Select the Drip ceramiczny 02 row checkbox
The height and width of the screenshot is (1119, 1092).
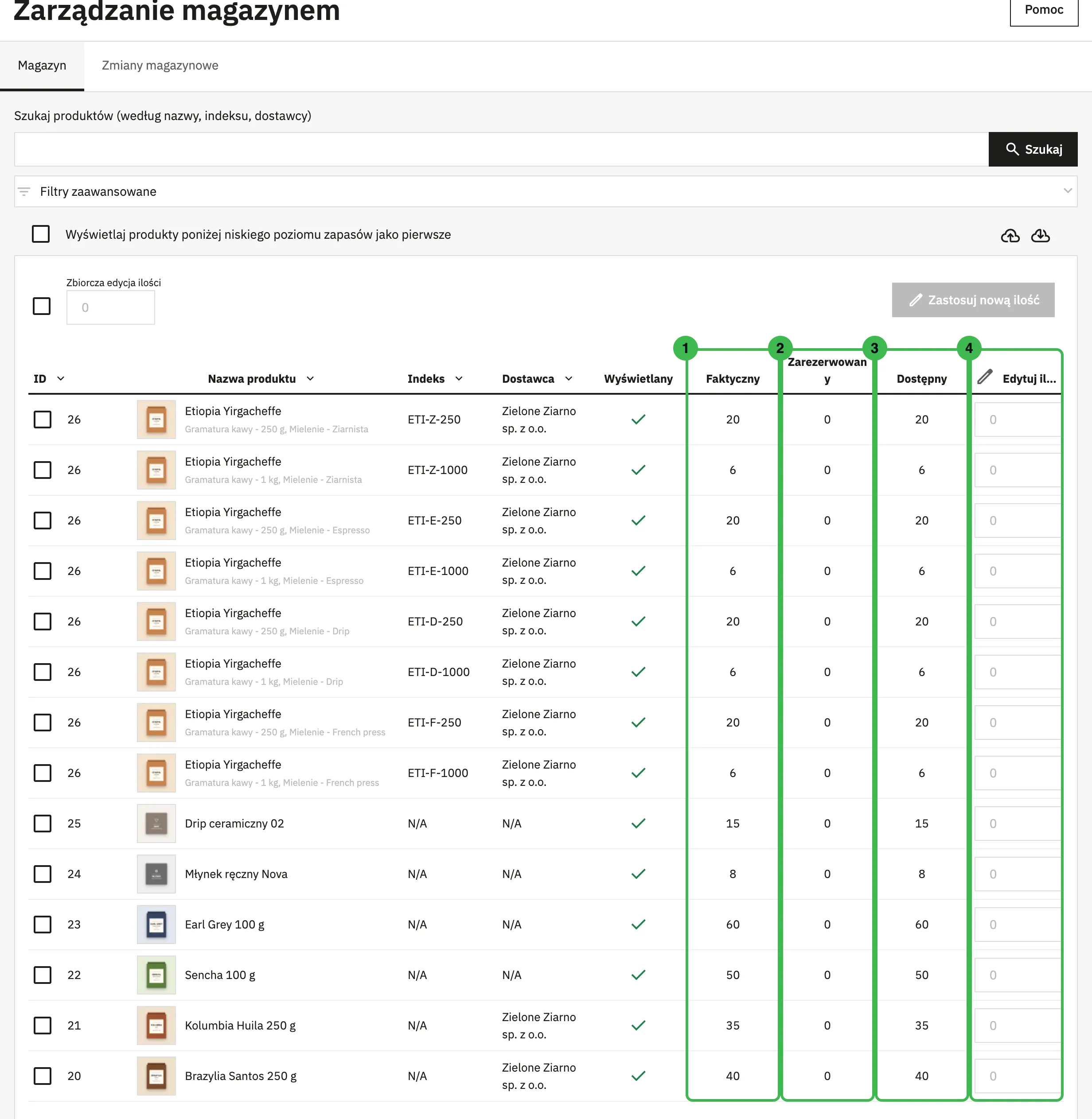coord(43,823)
